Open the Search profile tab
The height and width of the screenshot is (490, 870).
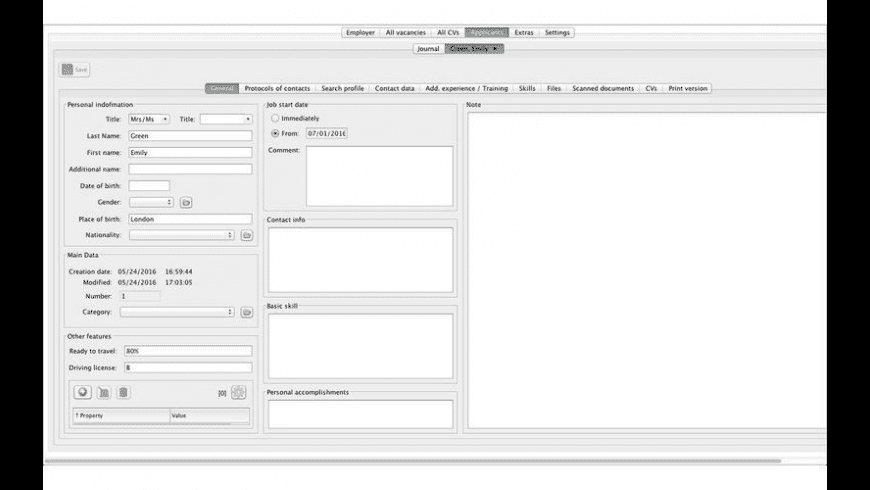(x=342, y=88)
